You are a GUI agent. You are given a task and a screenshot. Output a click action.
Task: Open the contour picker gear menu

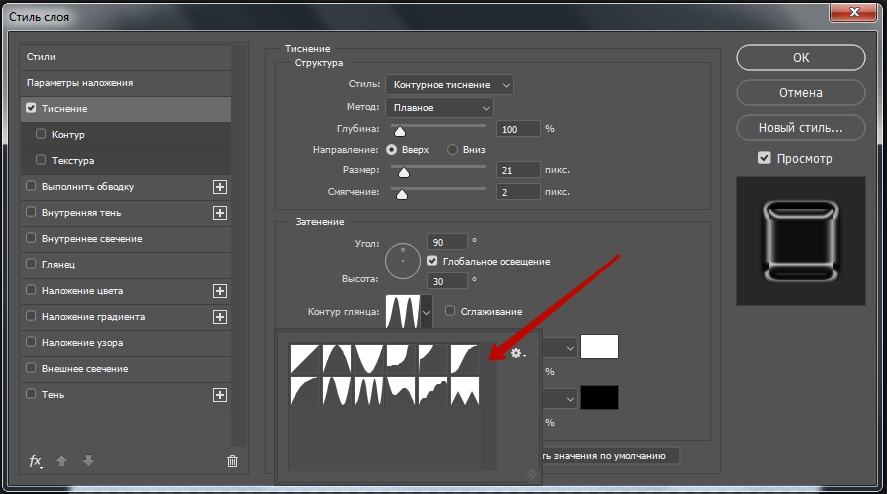[x=517, y=354]
